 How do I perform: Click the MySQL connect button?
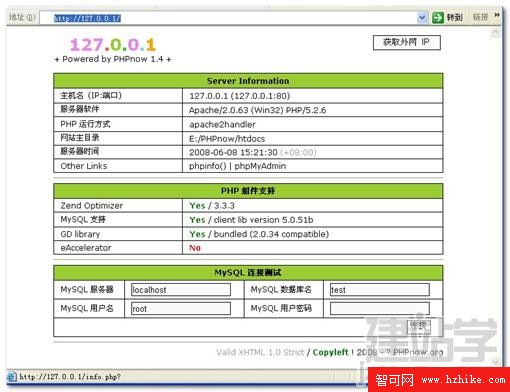pos(418,327)
